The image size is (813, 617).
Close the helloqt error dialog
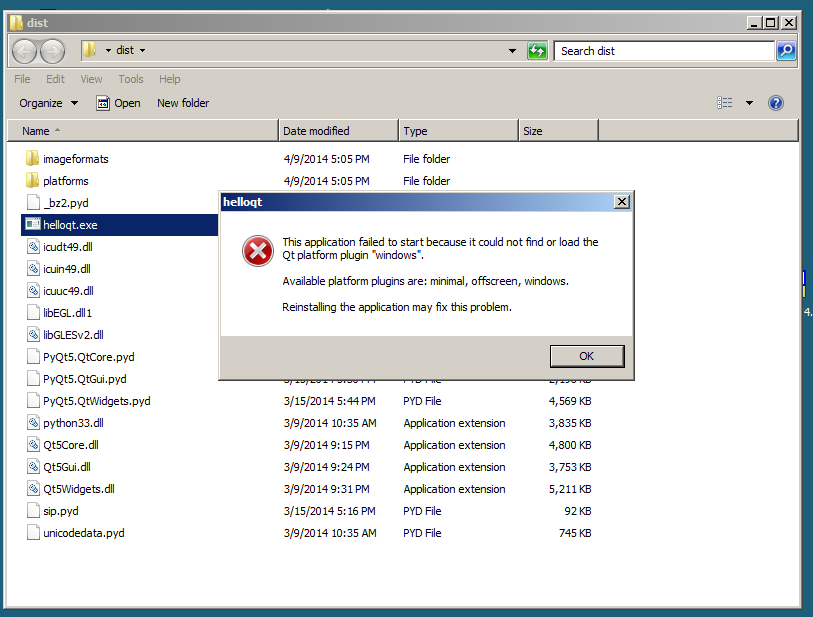pos(622,202)
